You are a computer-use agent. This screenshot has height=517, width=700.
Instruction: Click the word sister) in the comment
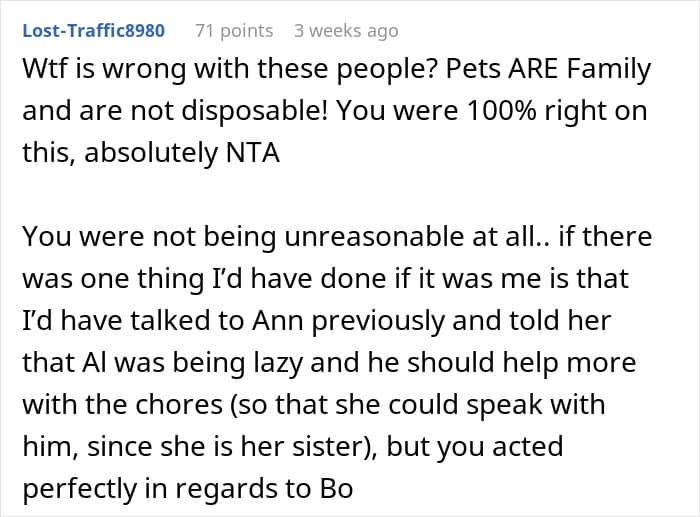click(x=334, y=447)
